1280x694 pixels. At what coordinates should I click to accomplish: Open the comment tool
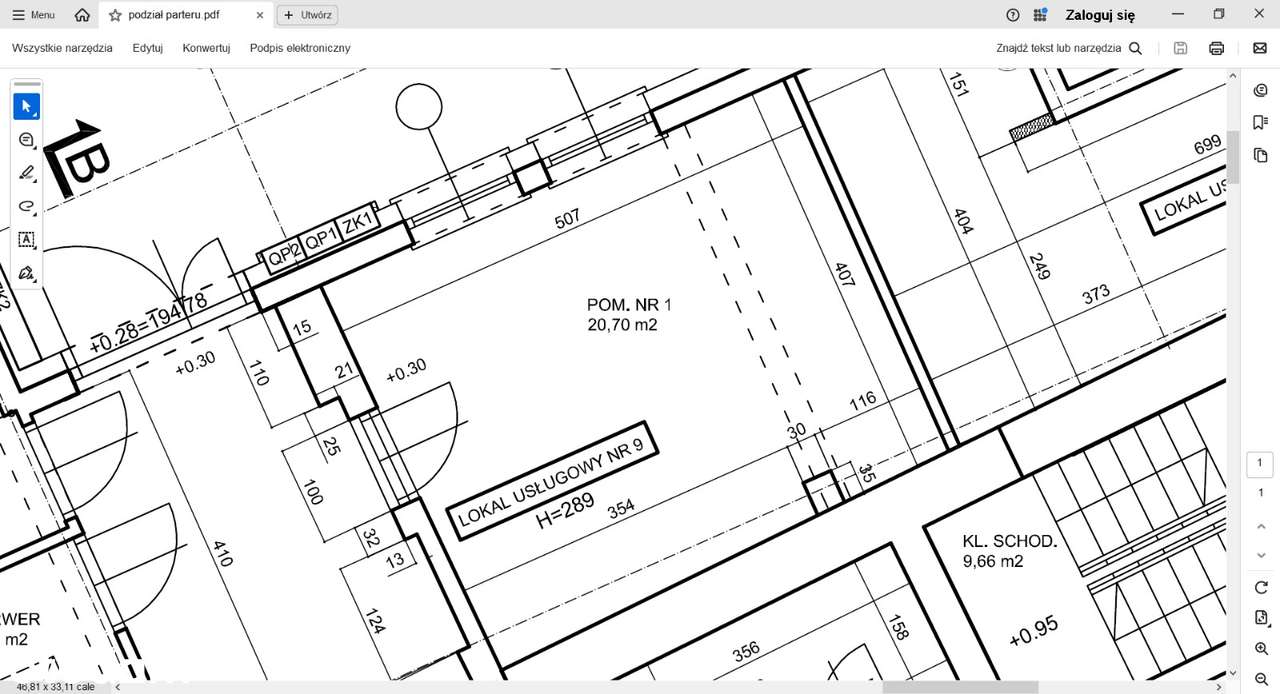(27, 140)
